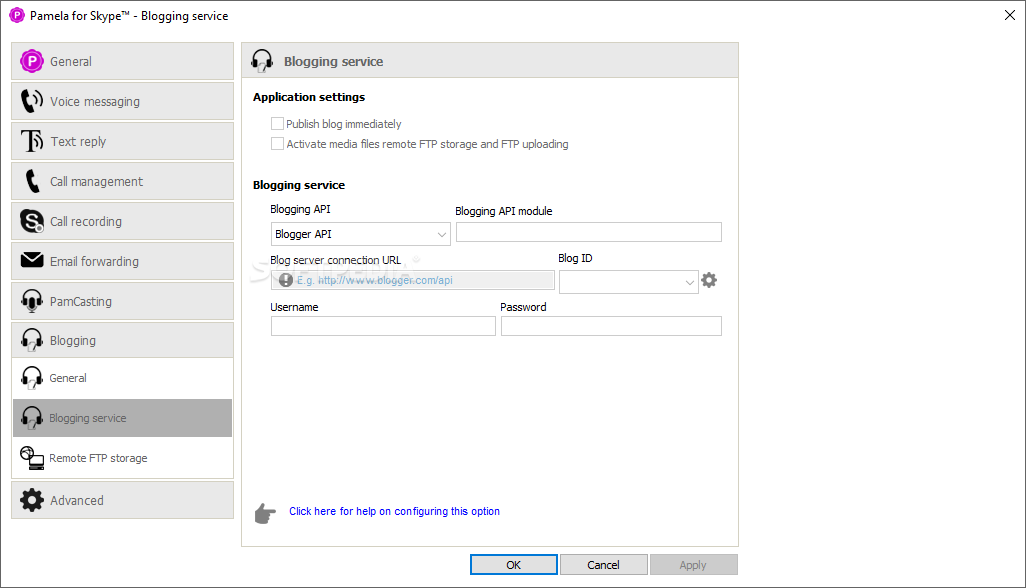The height and width of the screenshot is (588, 1026).
Task: Click the Text reply T icon
Action: click(31, 141)
